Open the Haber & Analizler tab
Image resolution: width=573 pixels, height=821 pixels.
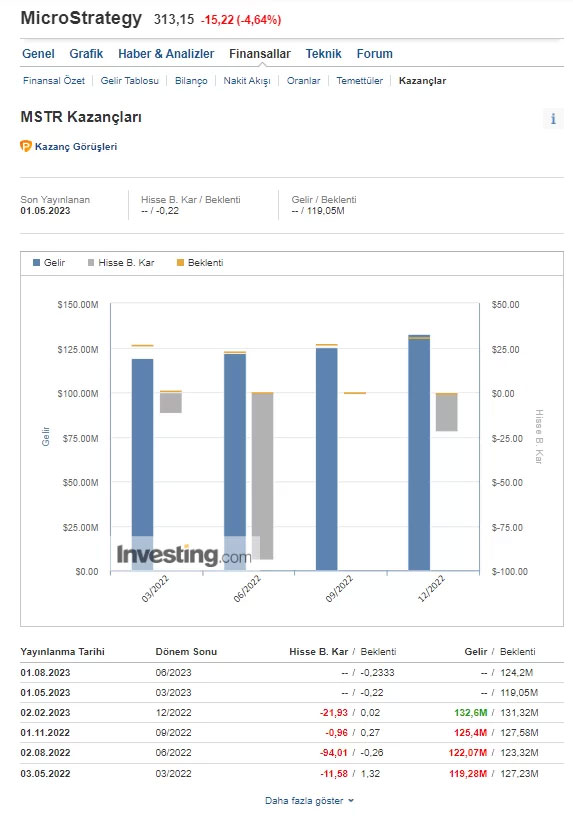[166, 54]
